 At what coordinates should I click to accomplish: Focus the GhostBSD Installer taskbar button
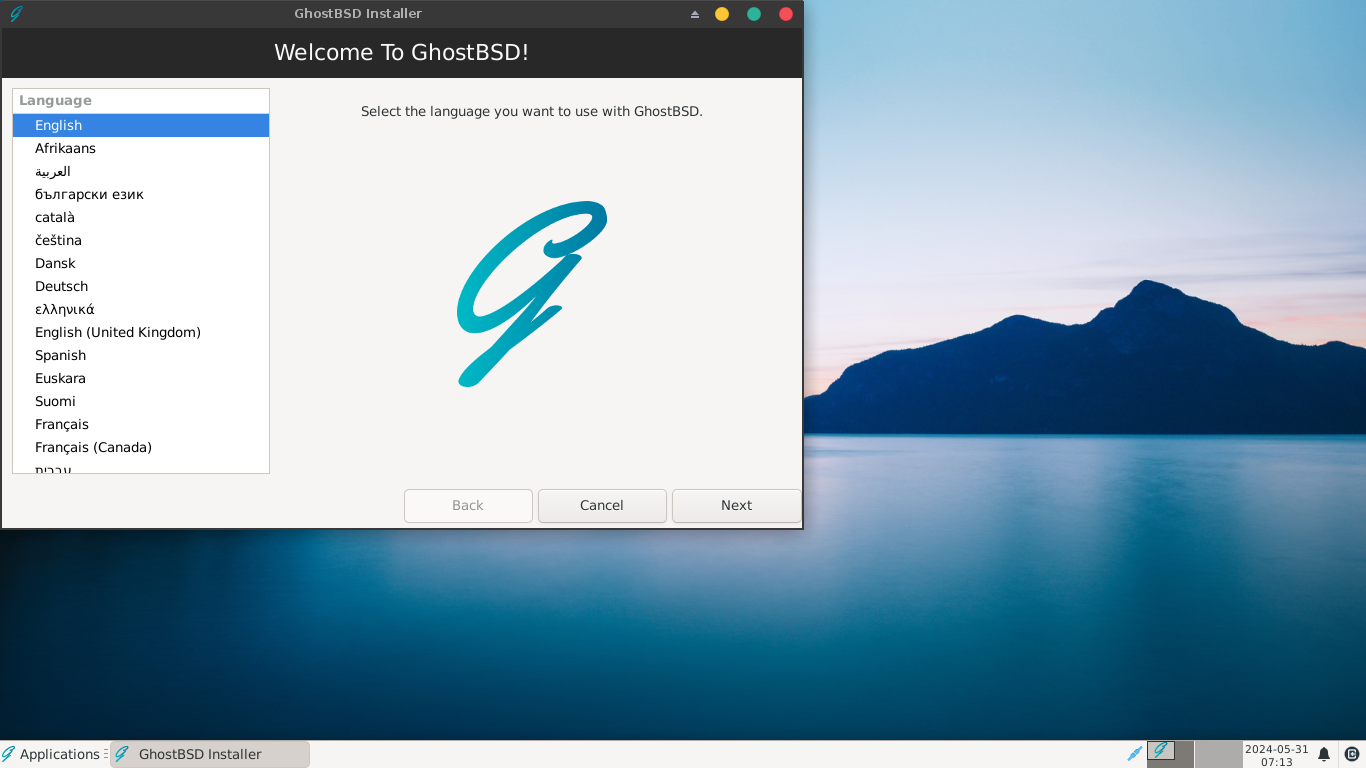click(210, 754)
